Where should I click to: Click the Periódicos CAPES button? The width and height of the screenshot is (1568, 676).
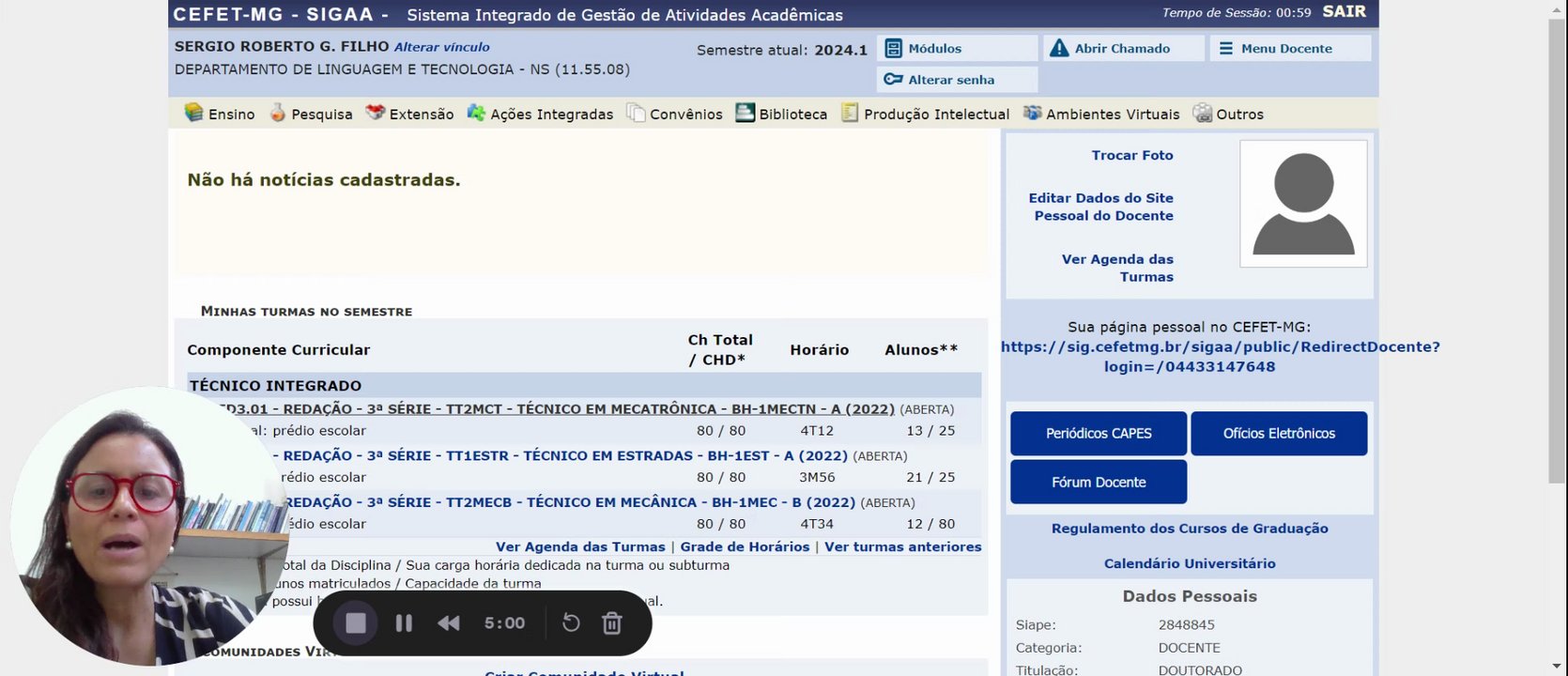click(1099, 434)
